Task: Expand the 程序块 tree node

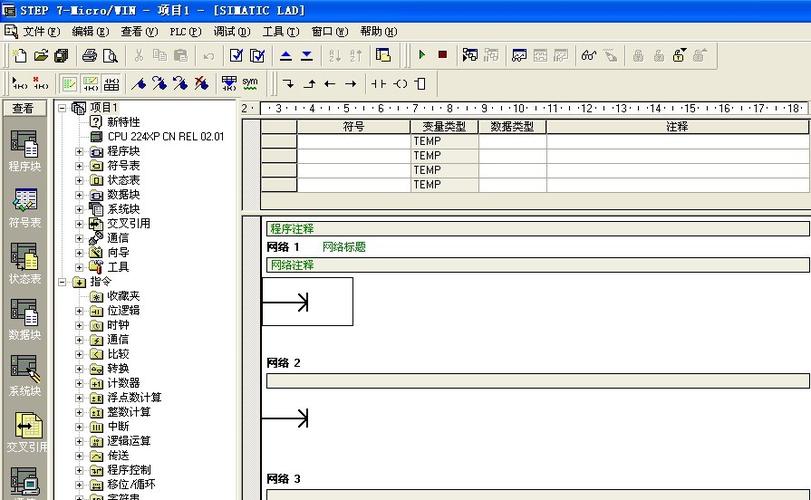Action: (79, 151)
